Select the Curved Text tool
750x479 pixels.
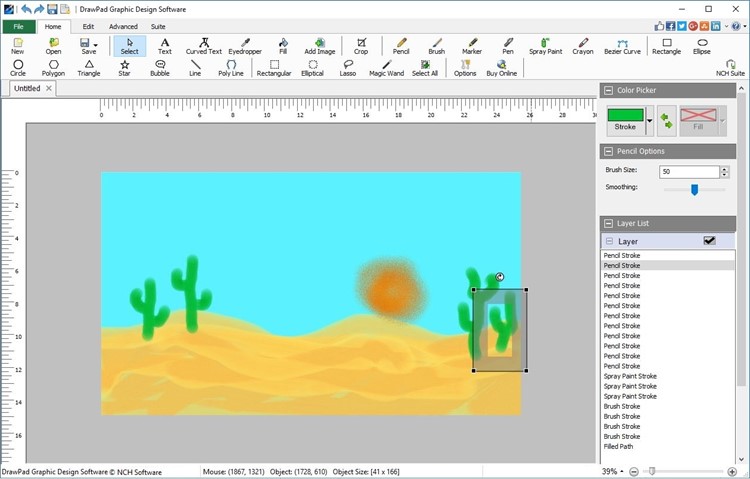(x=203, y=45)
